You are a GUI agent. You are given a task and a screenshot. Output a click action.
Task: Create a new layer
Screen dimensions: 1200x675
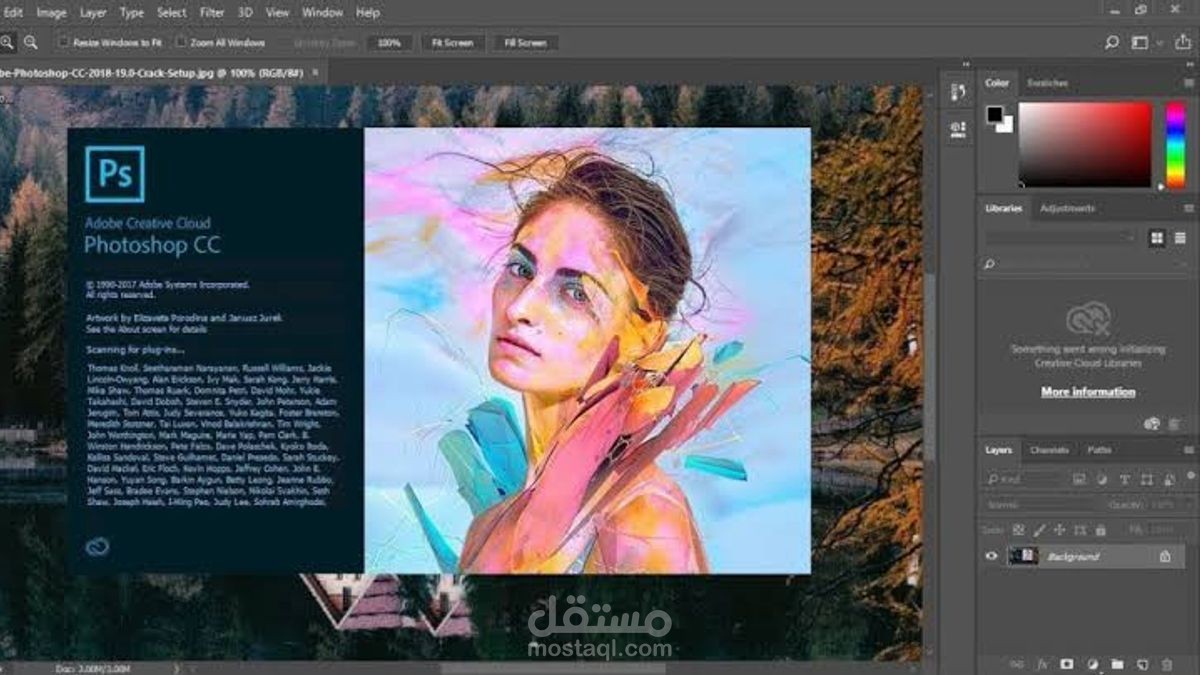[1141, 663]
